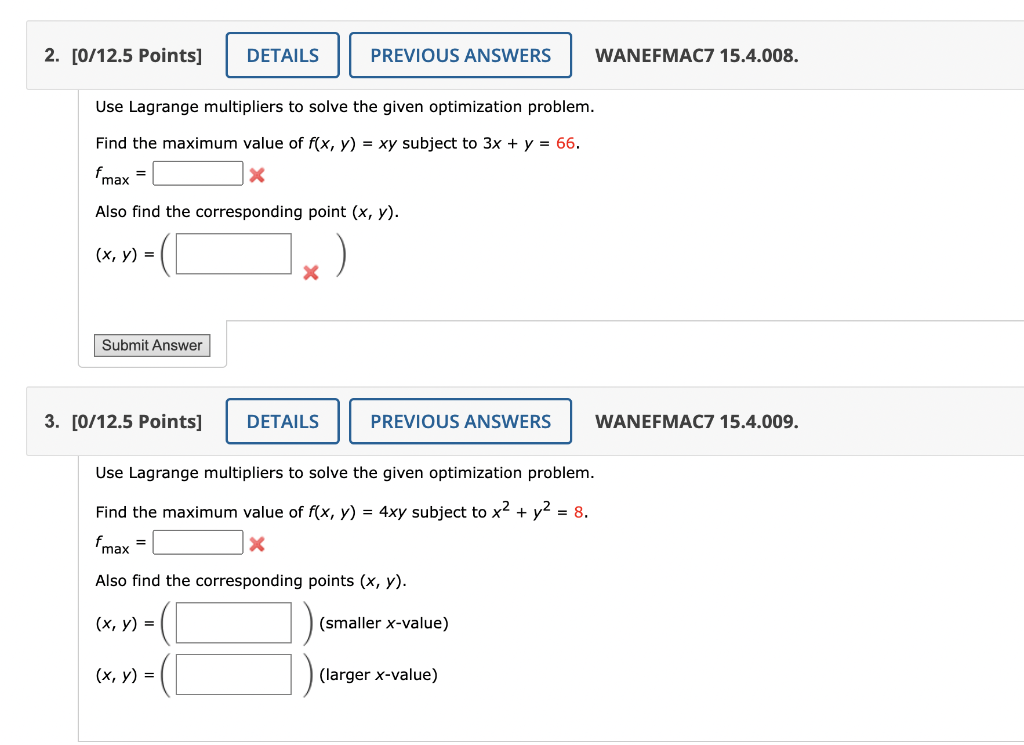Click the red X below the (x, y) answer box in question 2
This screenshot has width=1024, height=745.
click(x=310, y=272)
